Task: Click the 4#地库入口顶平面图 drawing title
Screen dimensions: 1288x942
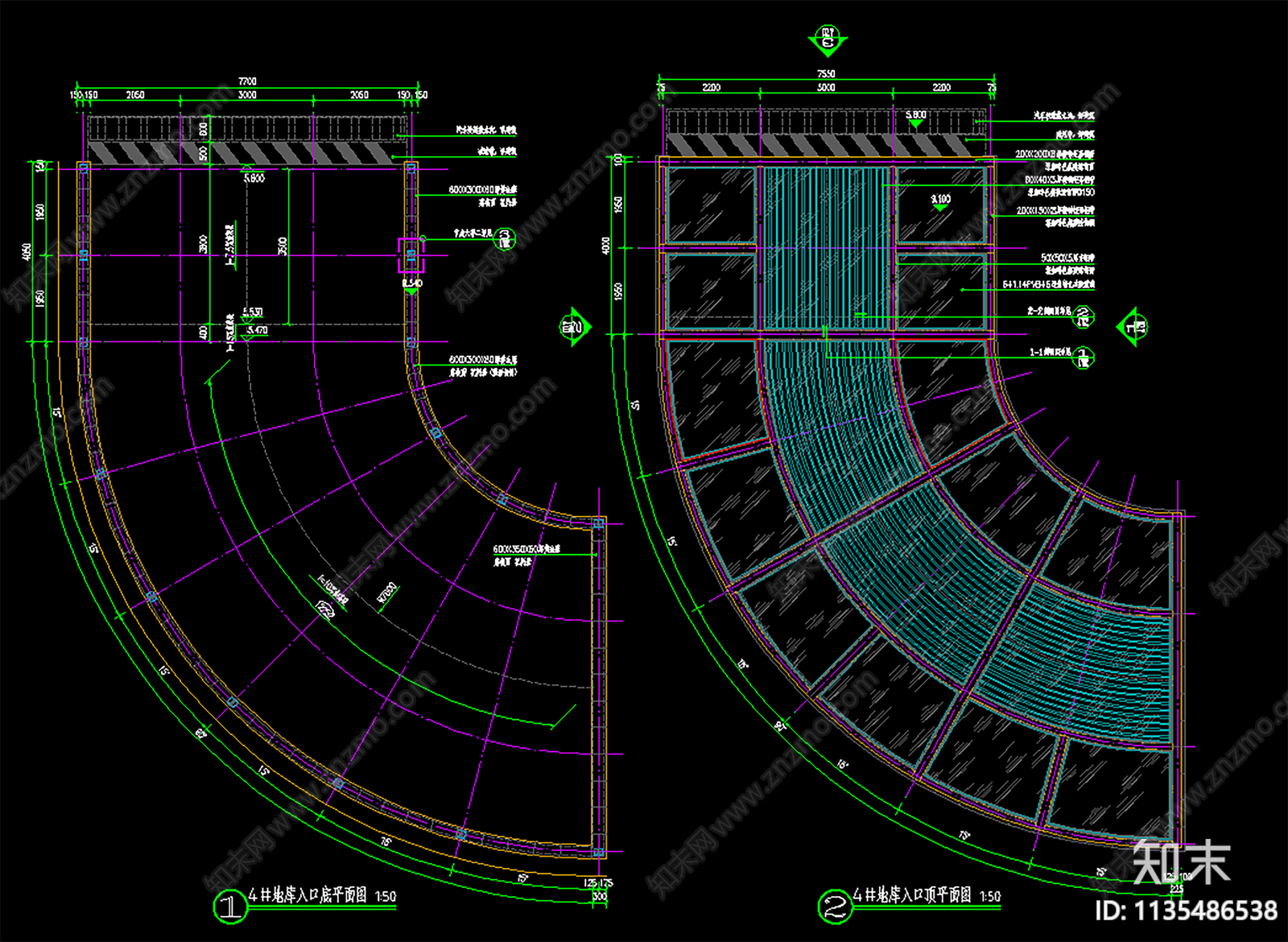Action: (913, 895)
